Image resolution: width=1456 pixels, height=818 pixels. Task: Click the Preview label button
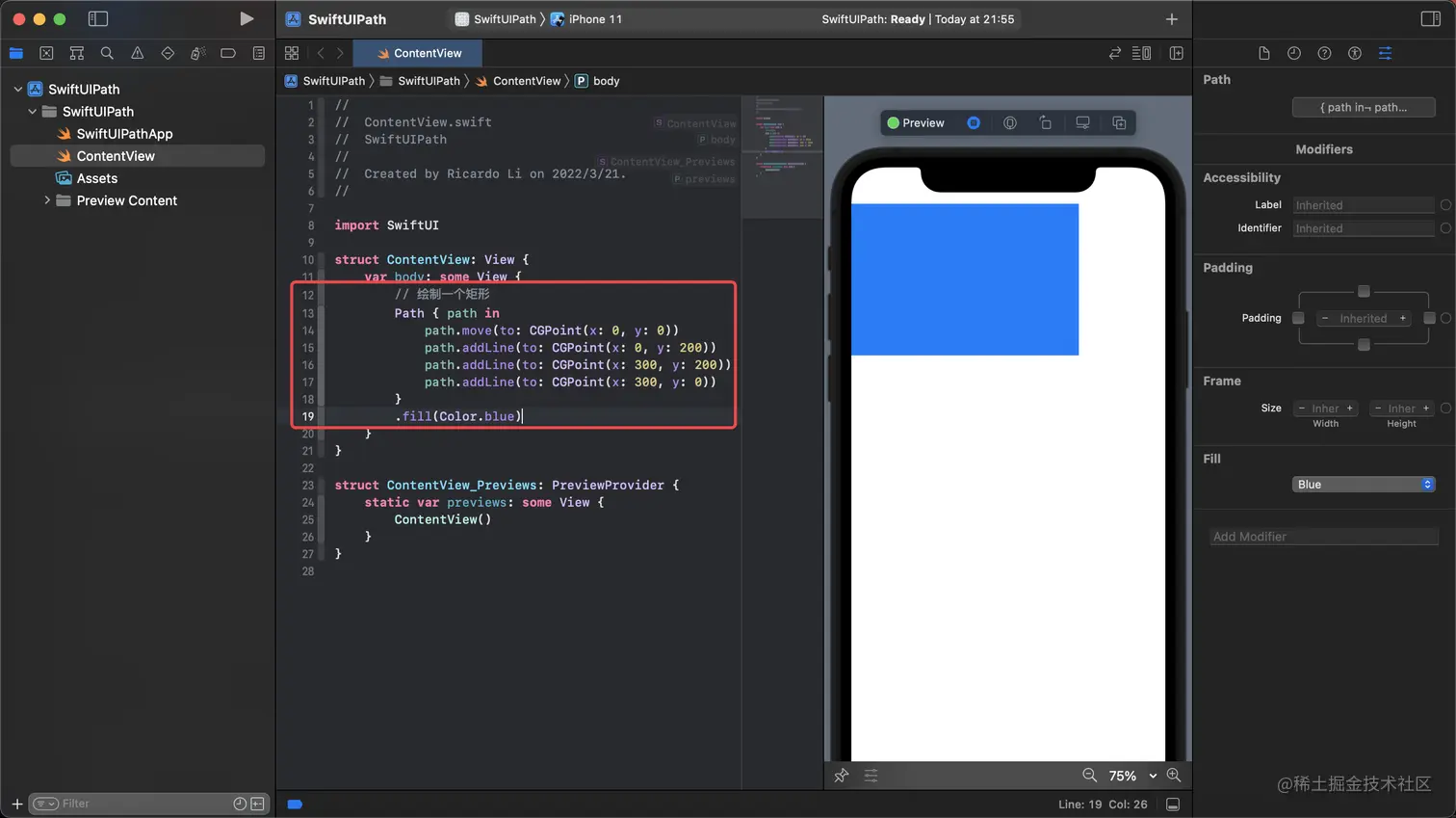(916, 122)
